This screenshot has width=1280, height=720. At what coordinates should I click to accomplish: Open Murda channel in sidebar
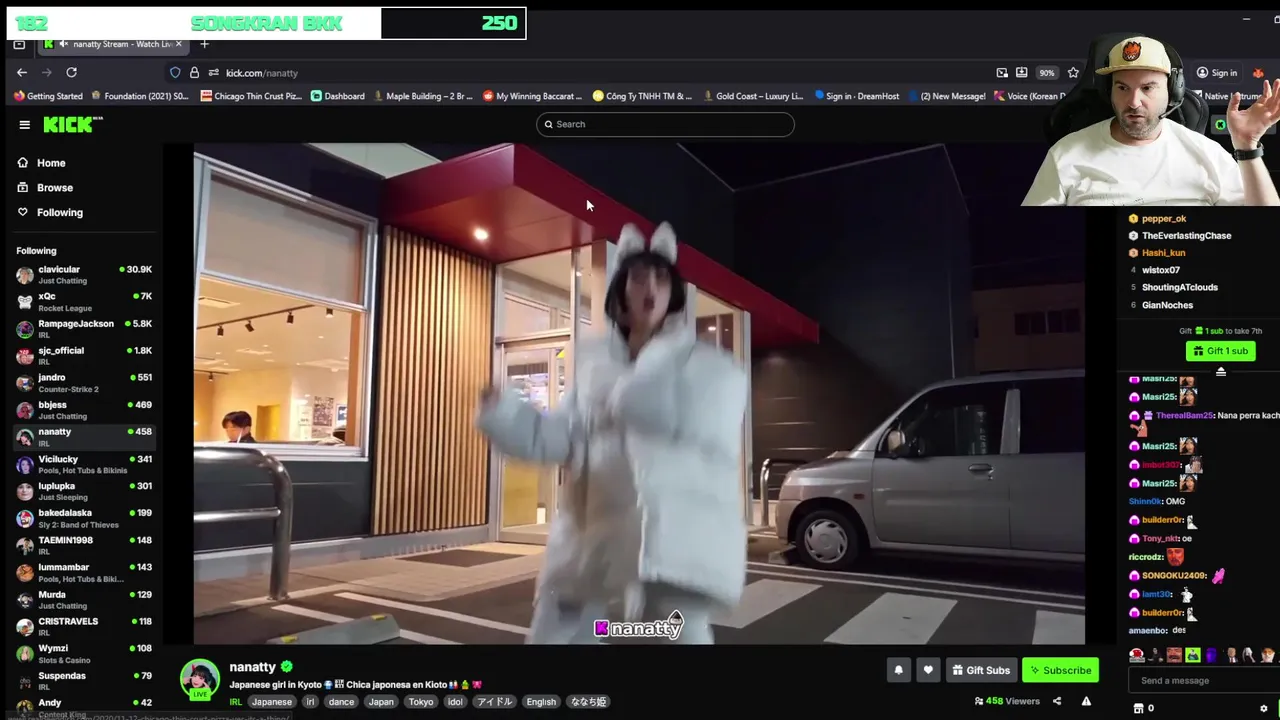pyautogui.click(x=84, y=598)
